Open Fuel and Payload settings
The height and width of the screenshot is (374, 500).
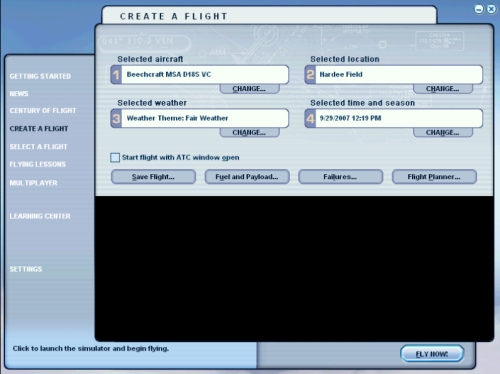pos(247,177)
